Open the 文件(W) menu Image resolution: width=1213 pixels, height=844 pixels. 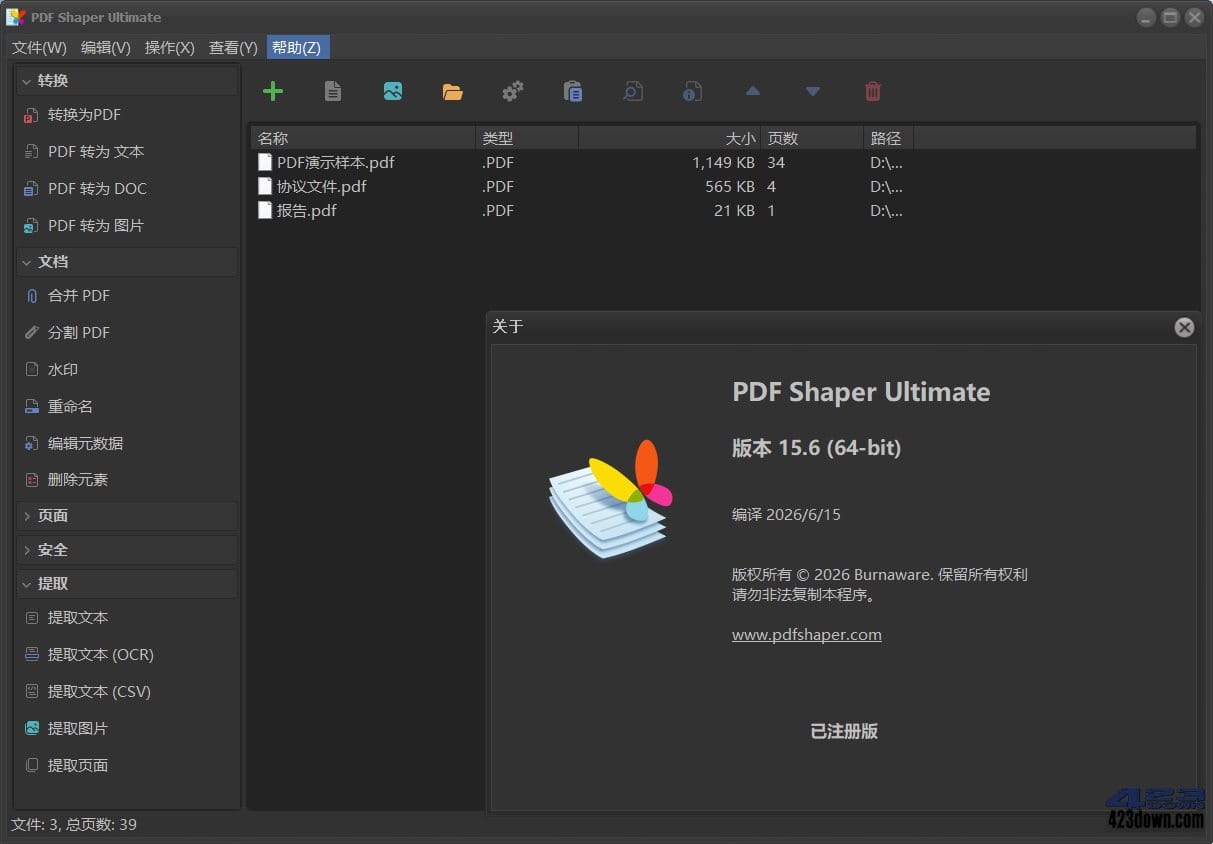[x=39, y=48]
